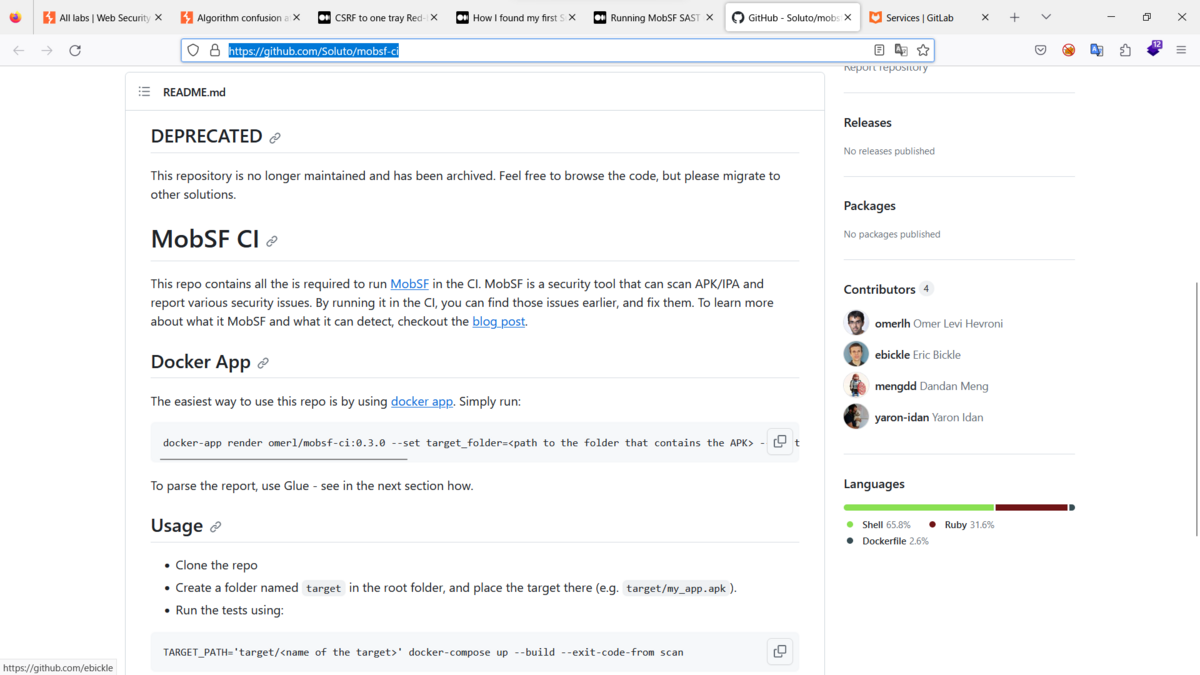Click the ad-blocker extension icon
Viewport: 1200px width, 675px height.
(1068, 50)
